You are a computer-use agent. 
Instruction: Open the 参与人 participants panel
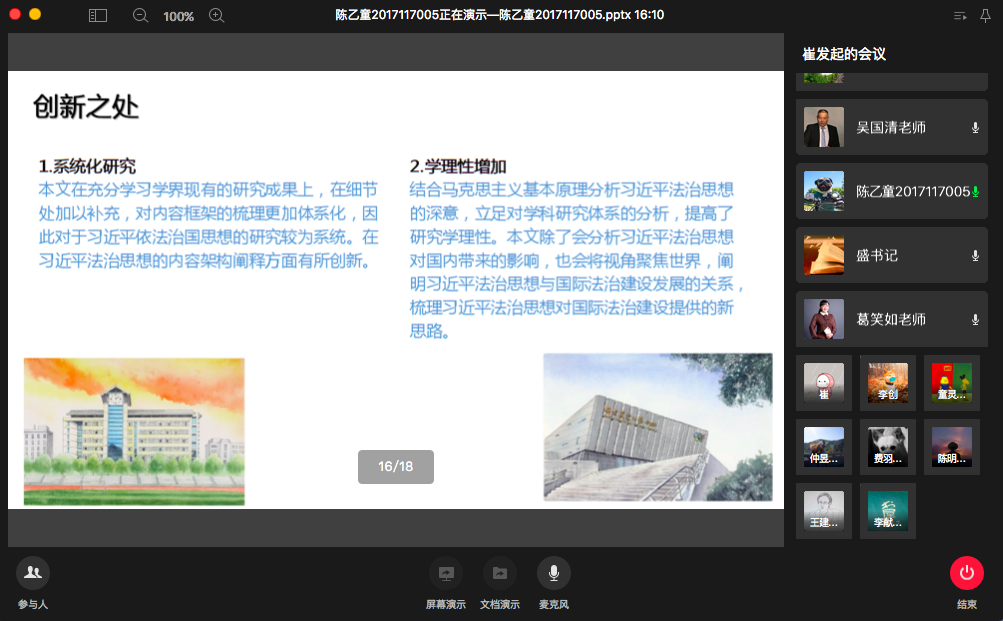pyautogui.click(x=33, y=573)
